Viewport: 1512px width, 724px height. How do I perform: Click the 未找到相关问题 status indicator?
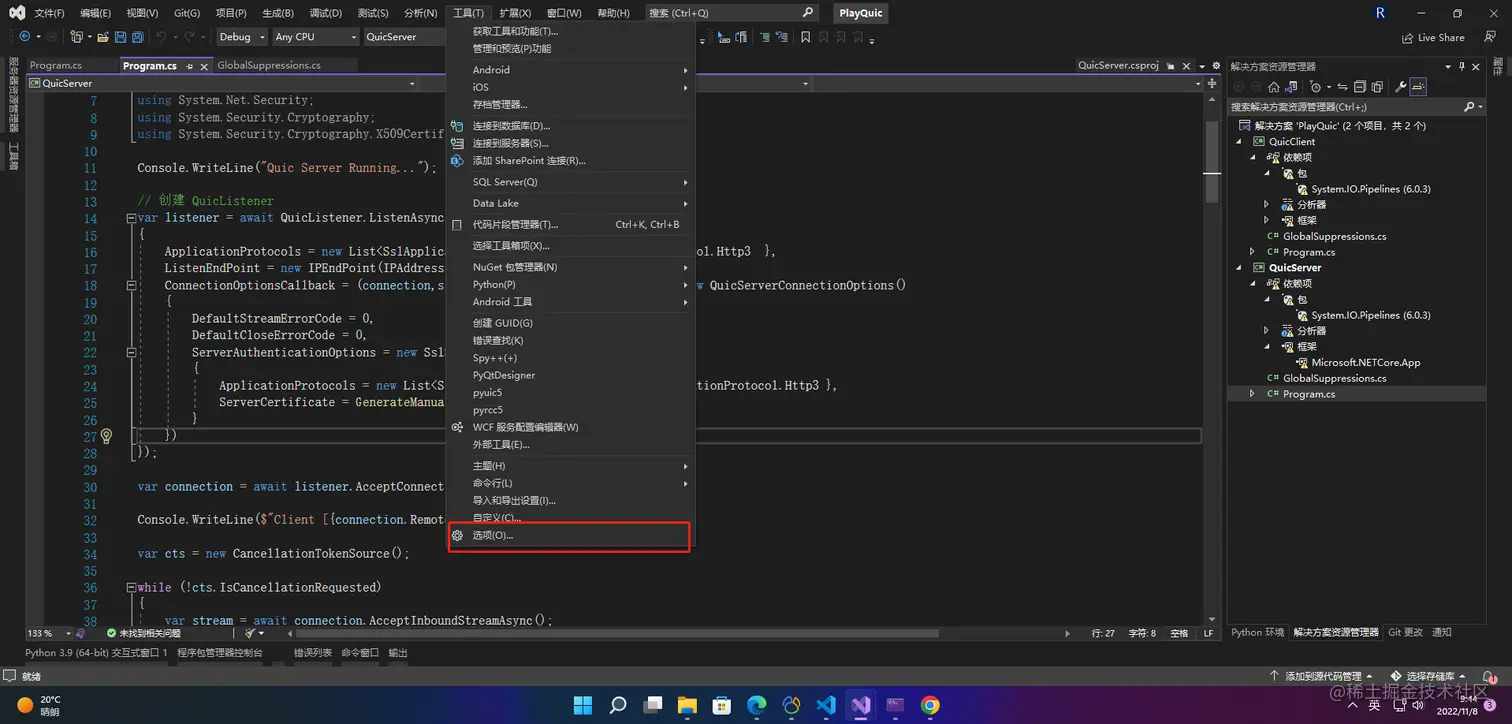pyautogui.click(x=143, y=633)
